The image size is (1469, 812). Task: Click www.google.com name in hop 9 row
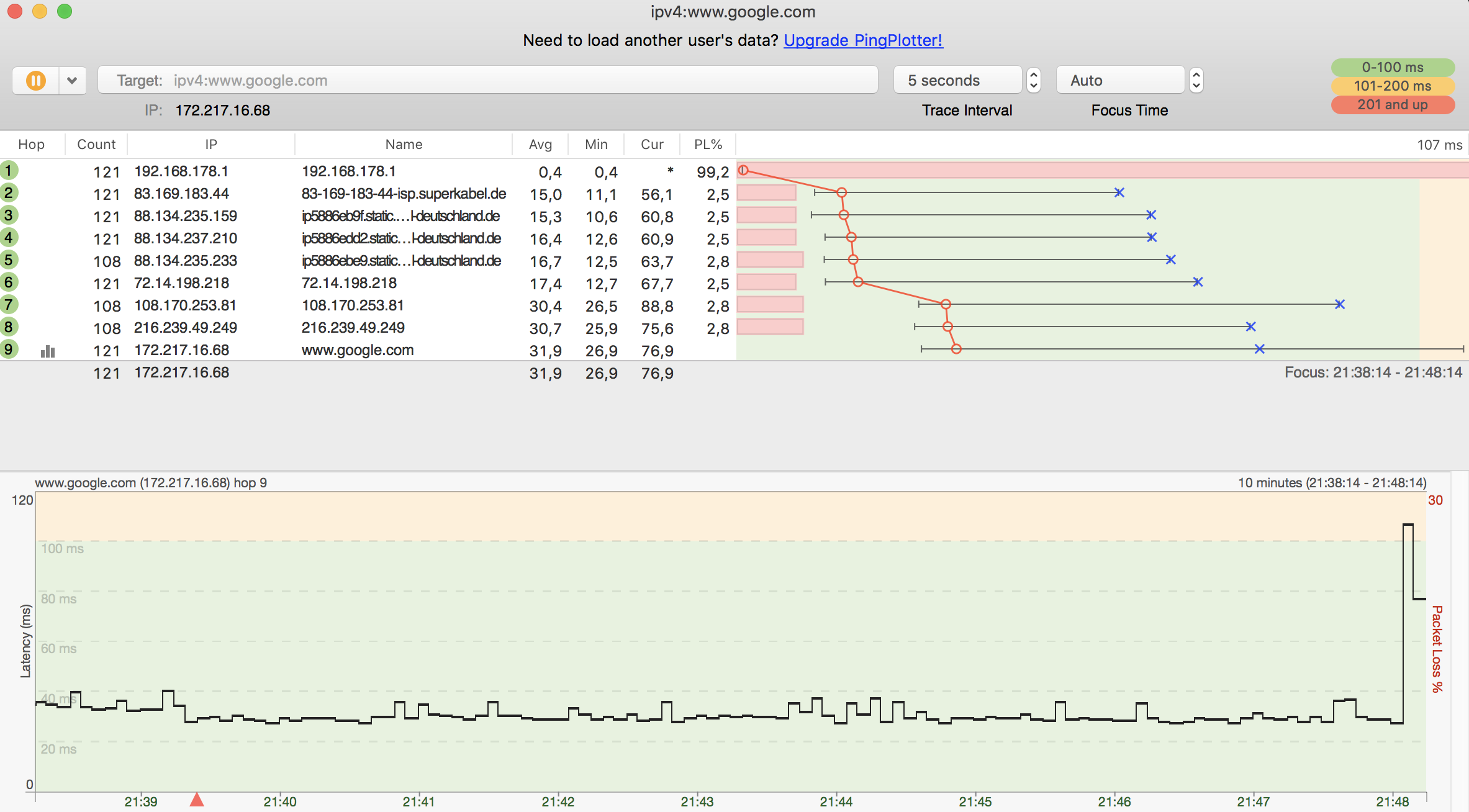tap(358, 350)
